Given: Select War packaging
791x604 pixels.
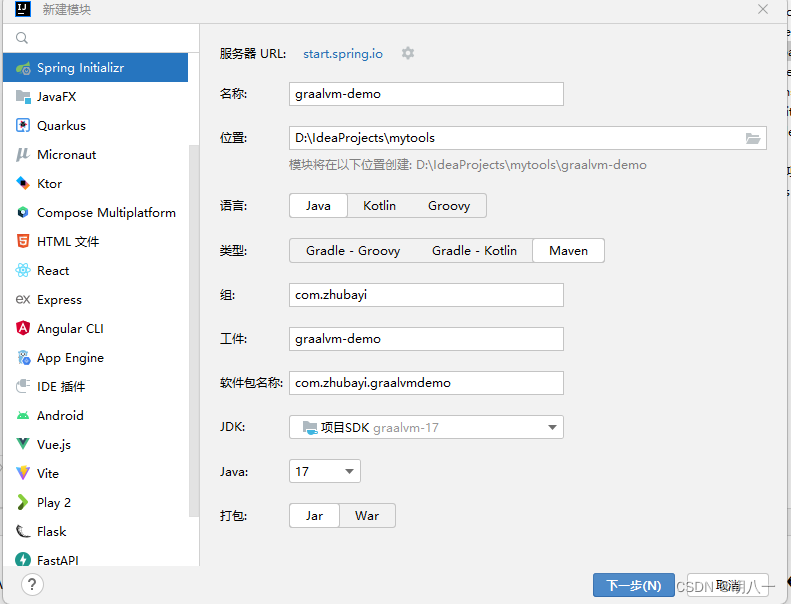Looking at the screenshot, I should point(367,516).
